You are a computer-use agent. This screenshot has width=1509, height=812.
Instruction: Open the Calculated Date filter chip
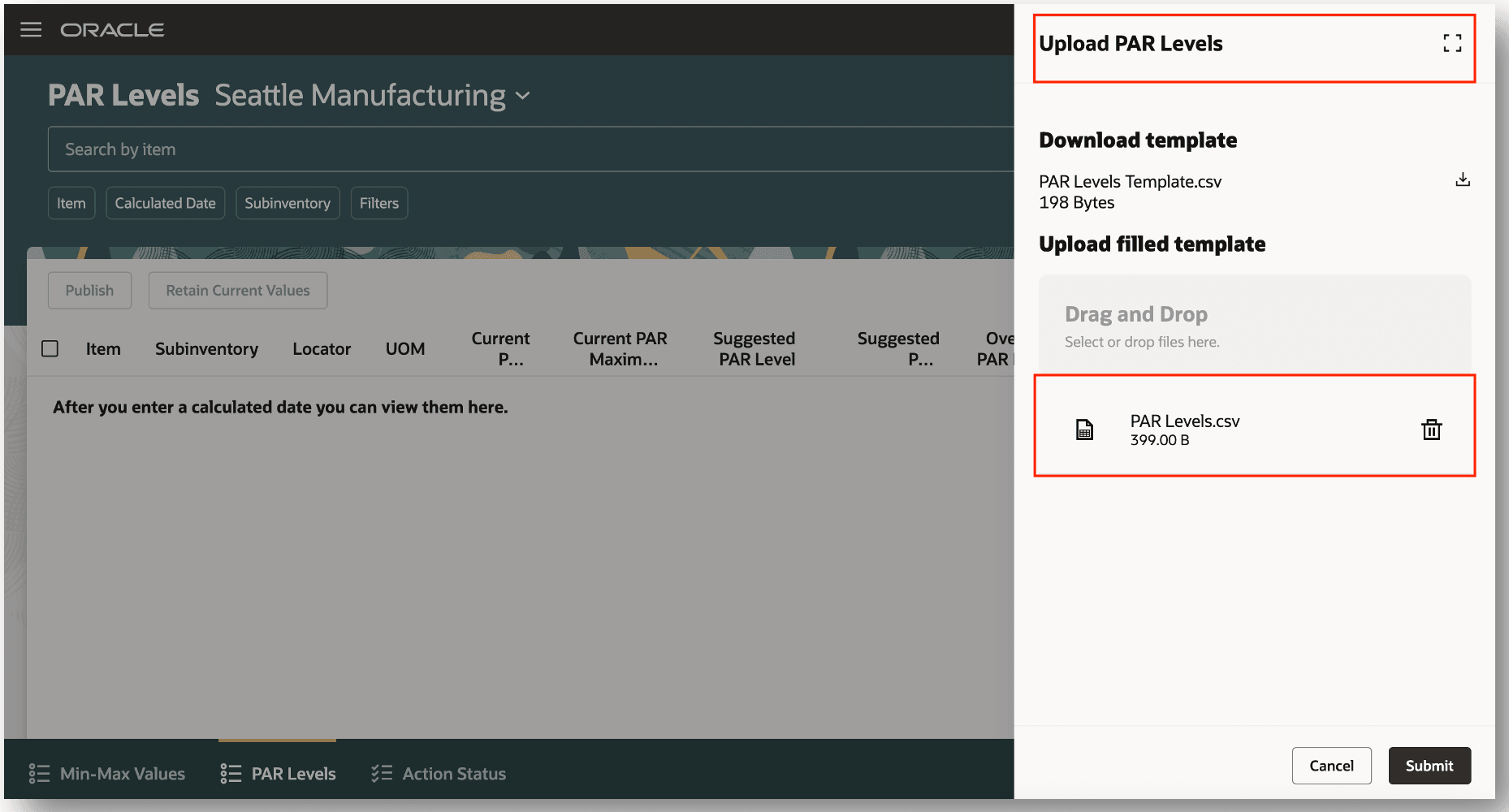(x=166, y=203)
